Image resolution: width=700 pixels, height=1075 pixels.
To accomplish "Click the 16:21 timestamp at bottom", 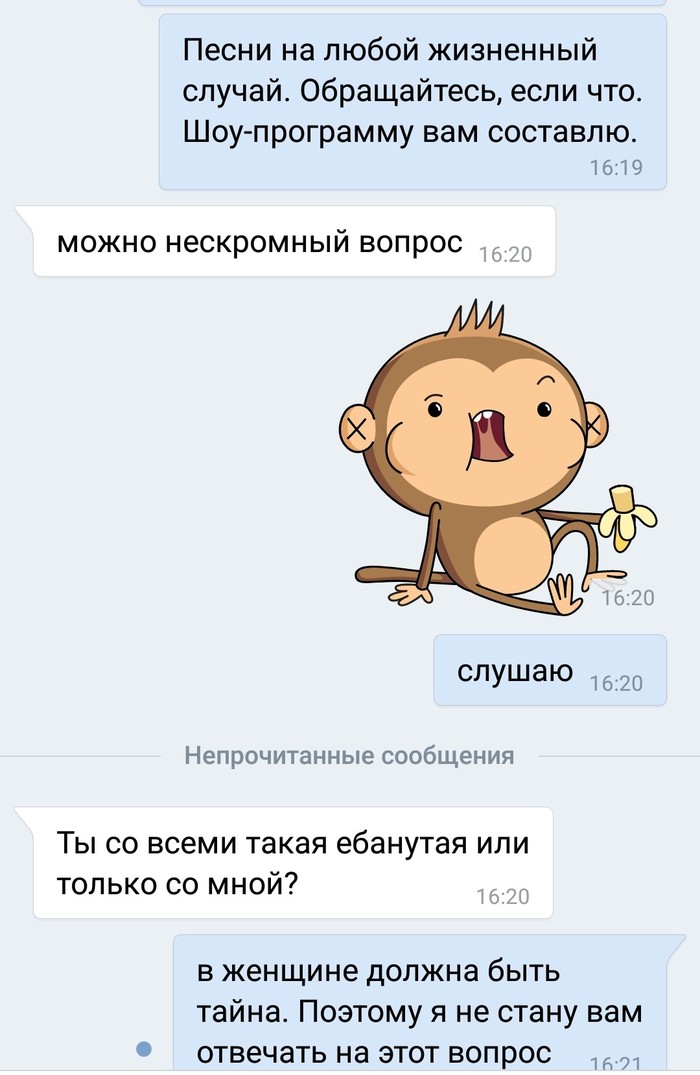I will [616, 1062].
